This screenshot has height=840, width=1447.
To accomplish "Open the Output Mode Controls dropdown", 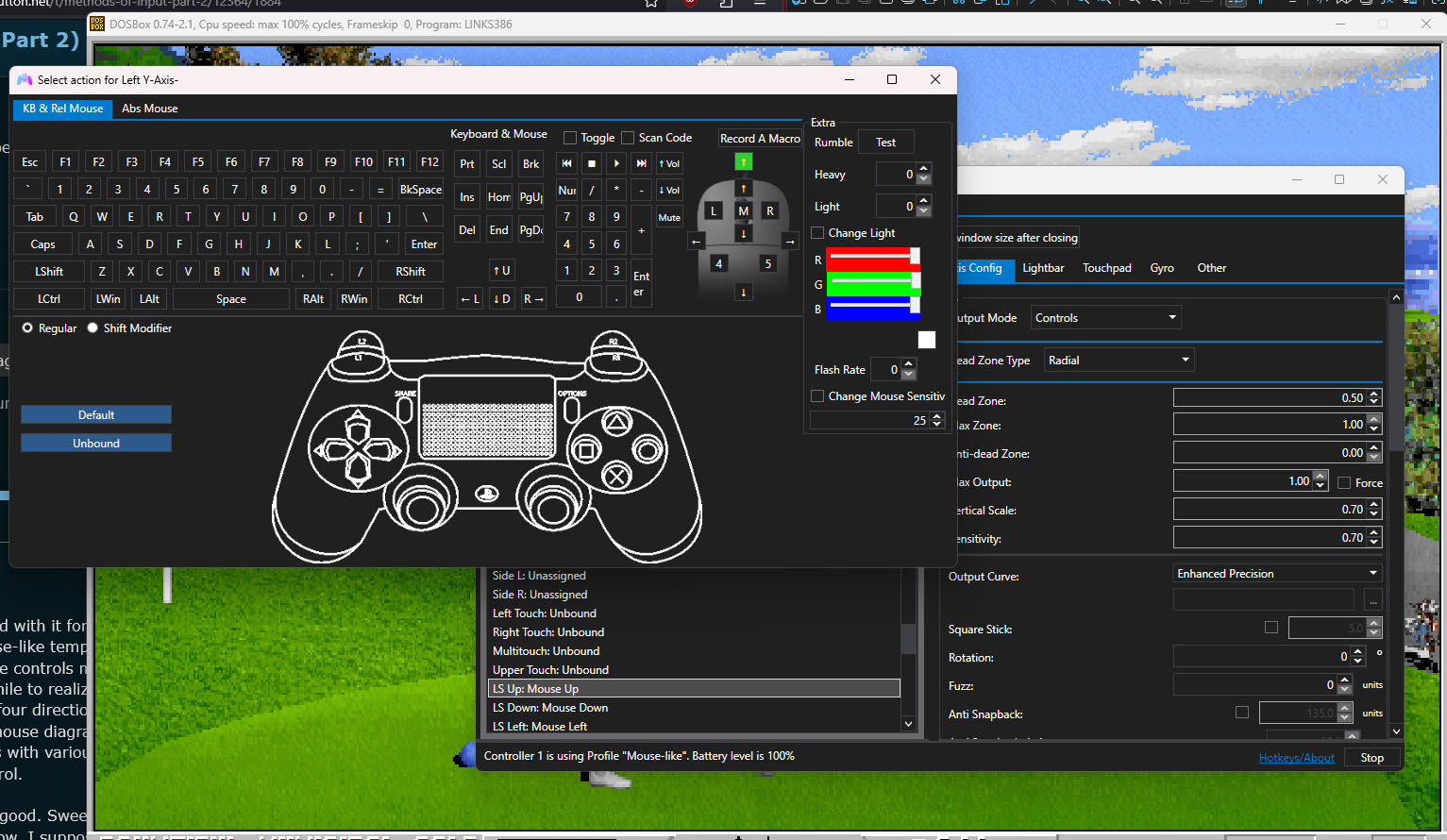I will 1106,318.
